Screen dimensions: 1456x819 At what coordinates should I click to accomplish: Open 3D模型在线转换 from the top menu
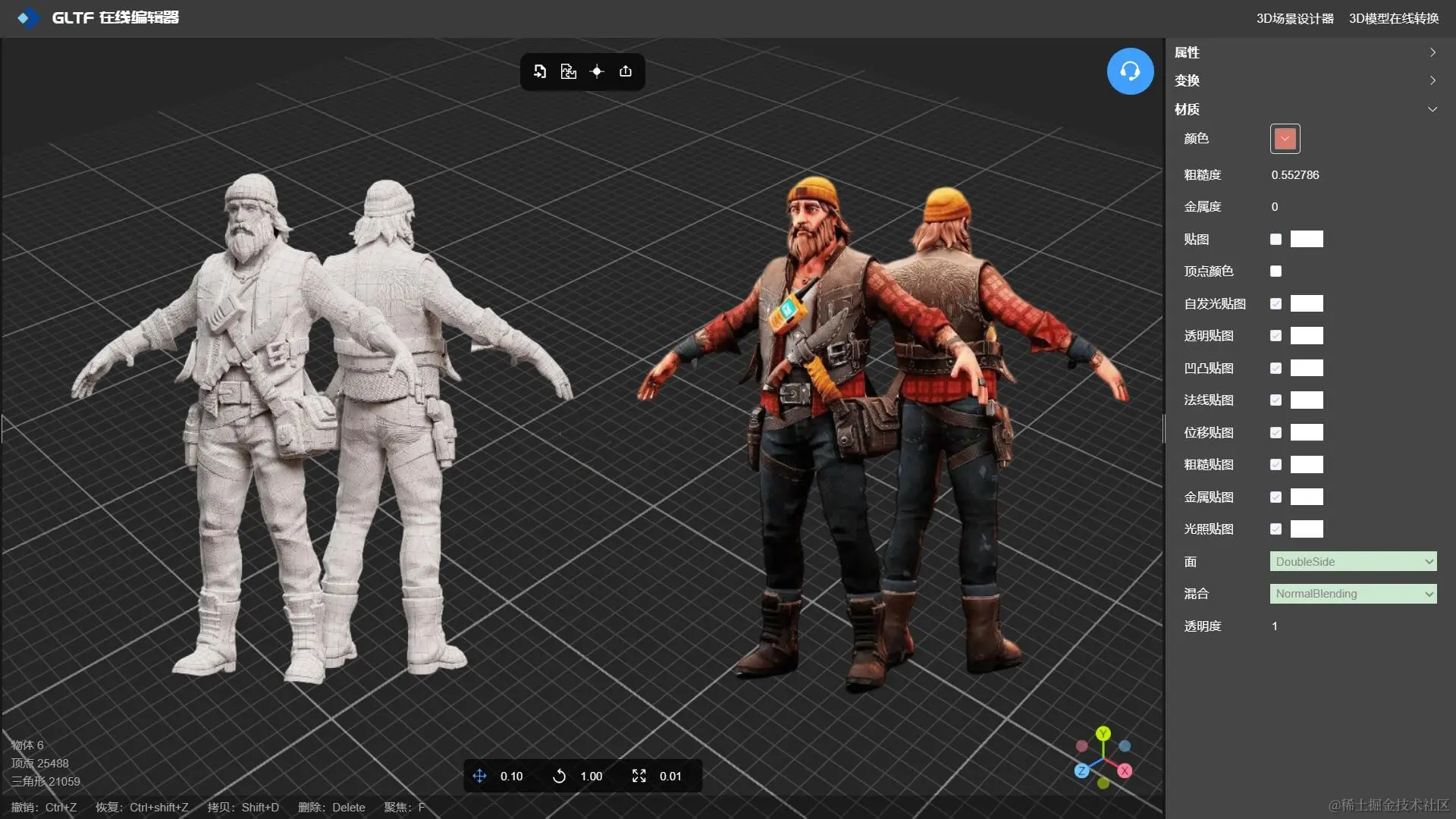[1393, 18]
